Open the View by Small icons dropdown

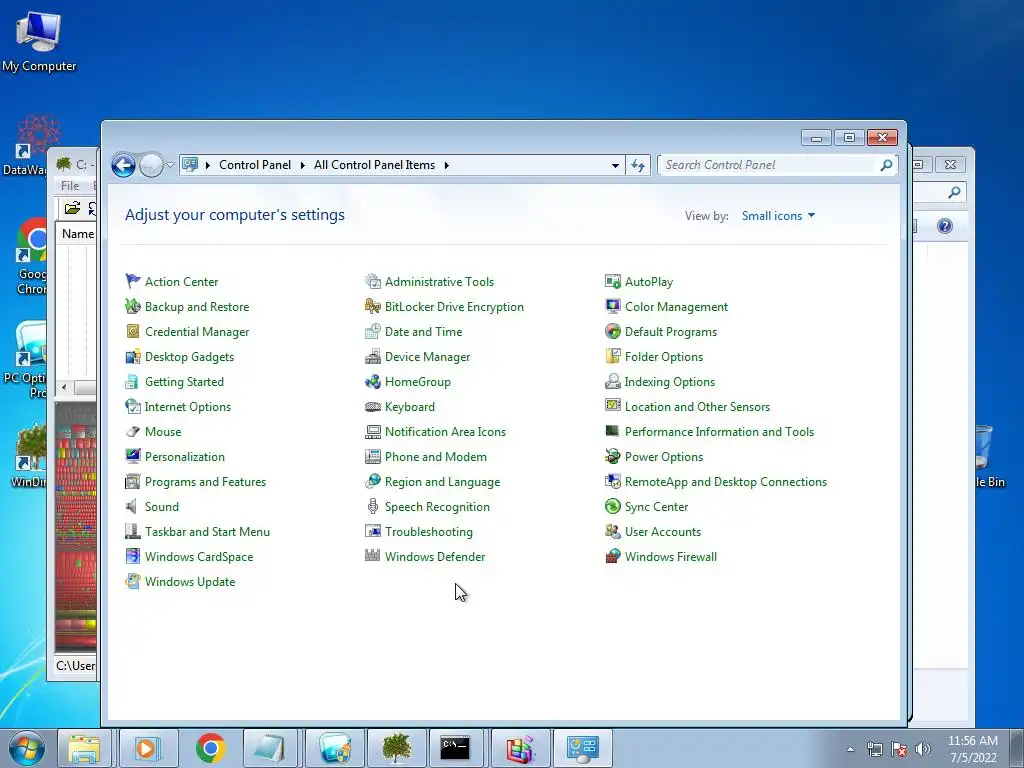pos(778,216)
